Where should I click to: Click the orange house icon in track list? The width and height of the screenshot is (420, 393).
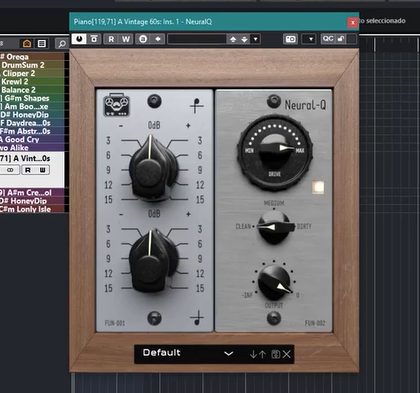coord(27,44)
